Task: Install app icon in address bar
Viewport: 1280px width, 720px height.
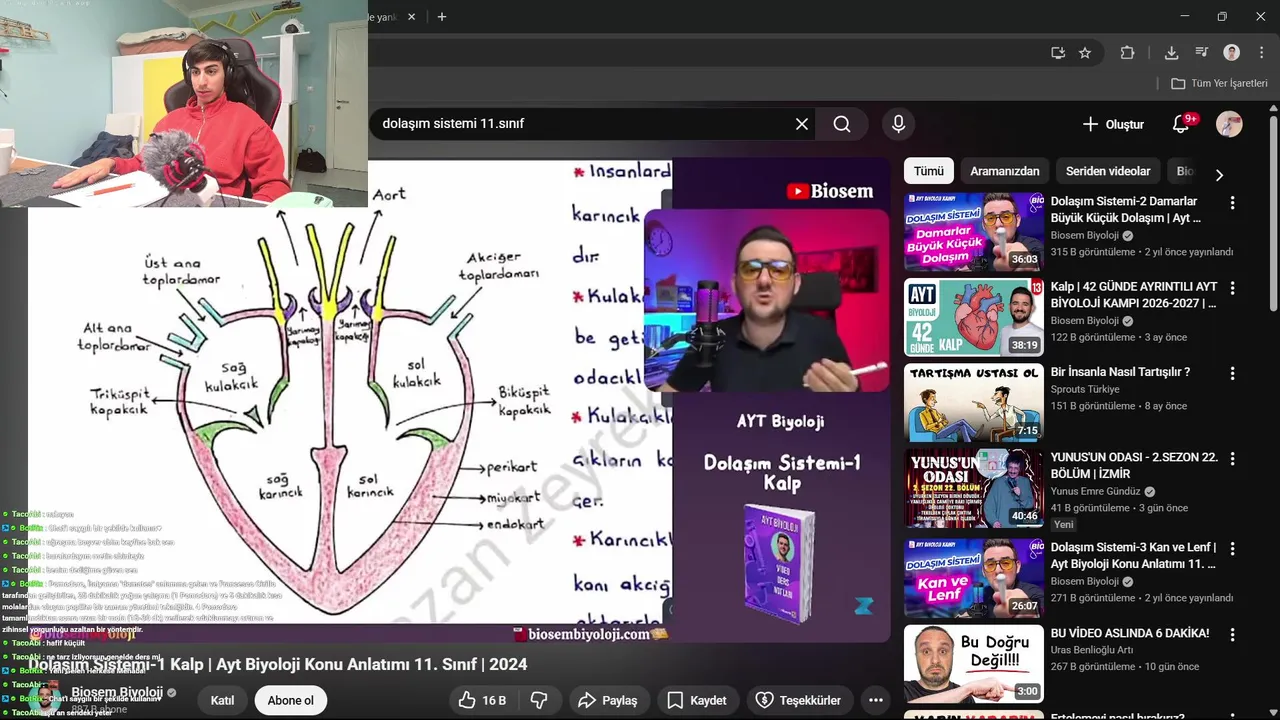Action: (x=1058, y=53)
